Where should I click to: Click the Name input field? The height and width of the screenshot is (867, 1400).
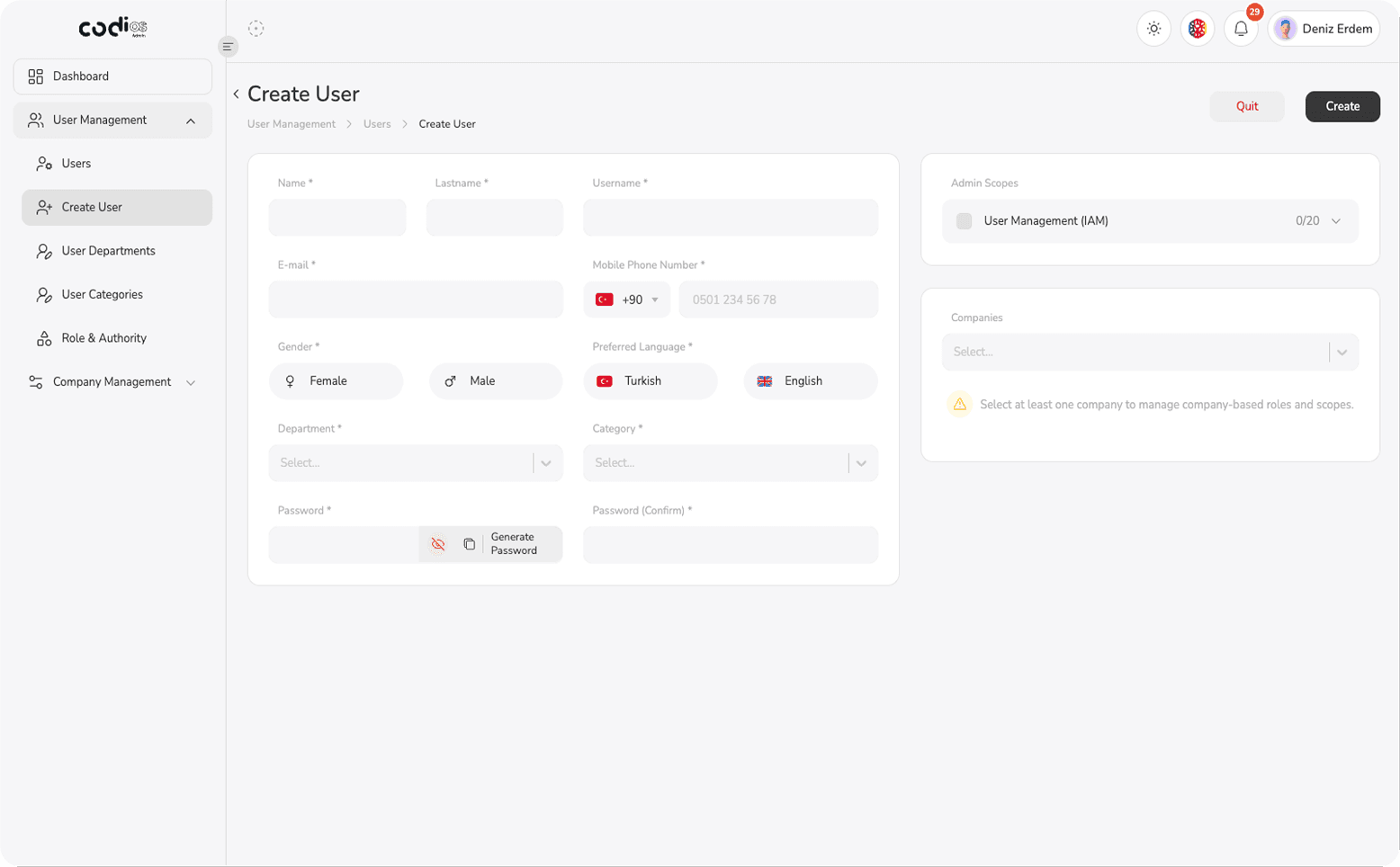coord(337,218)
